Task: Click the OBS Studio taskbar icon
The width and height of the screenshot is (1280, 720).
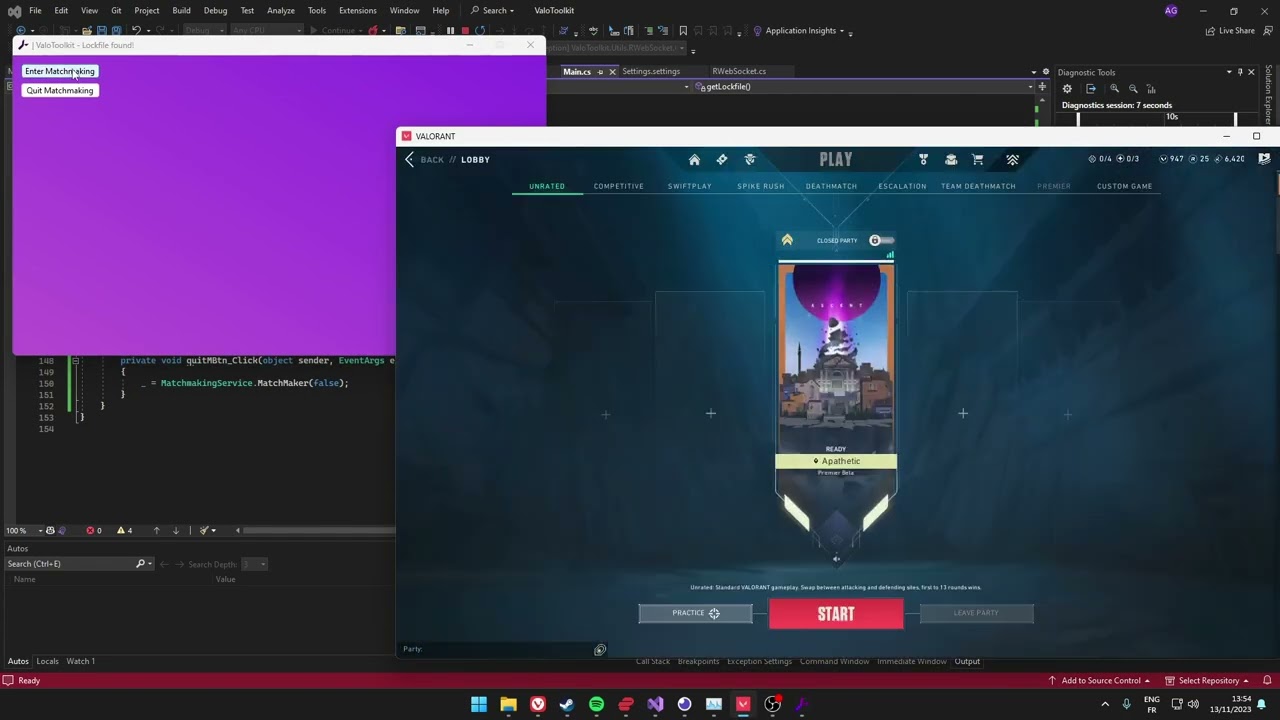Action: tap(772, 704)
